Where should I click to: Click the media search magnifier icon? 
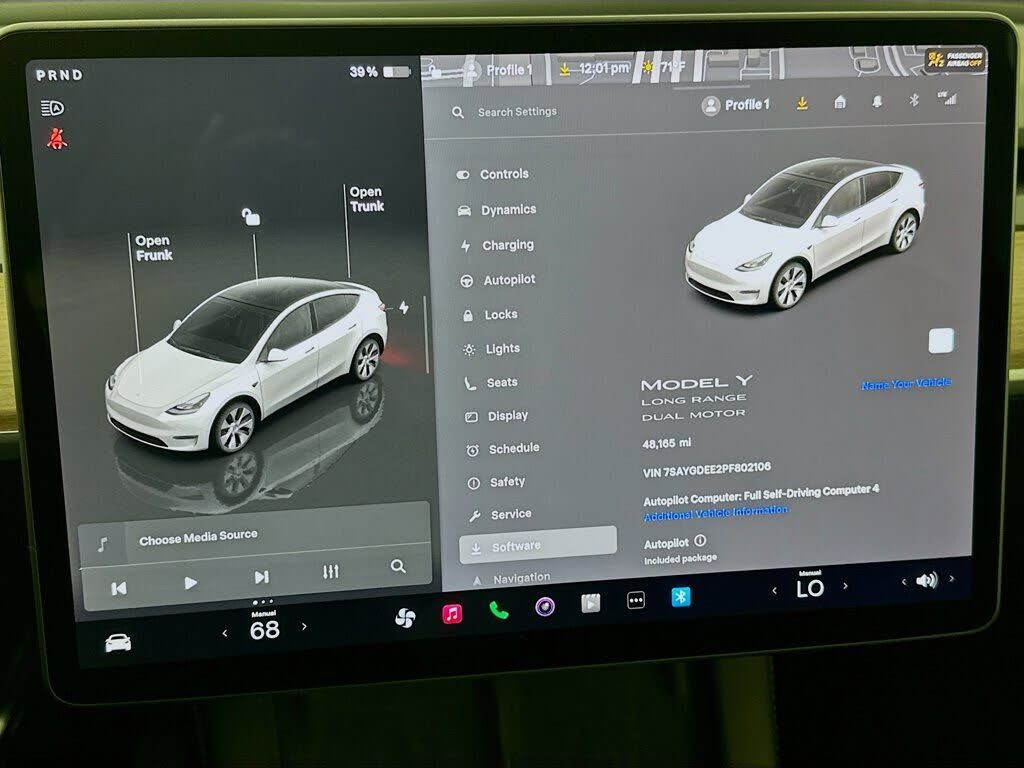pyautogui.click(x=398, y=567)
